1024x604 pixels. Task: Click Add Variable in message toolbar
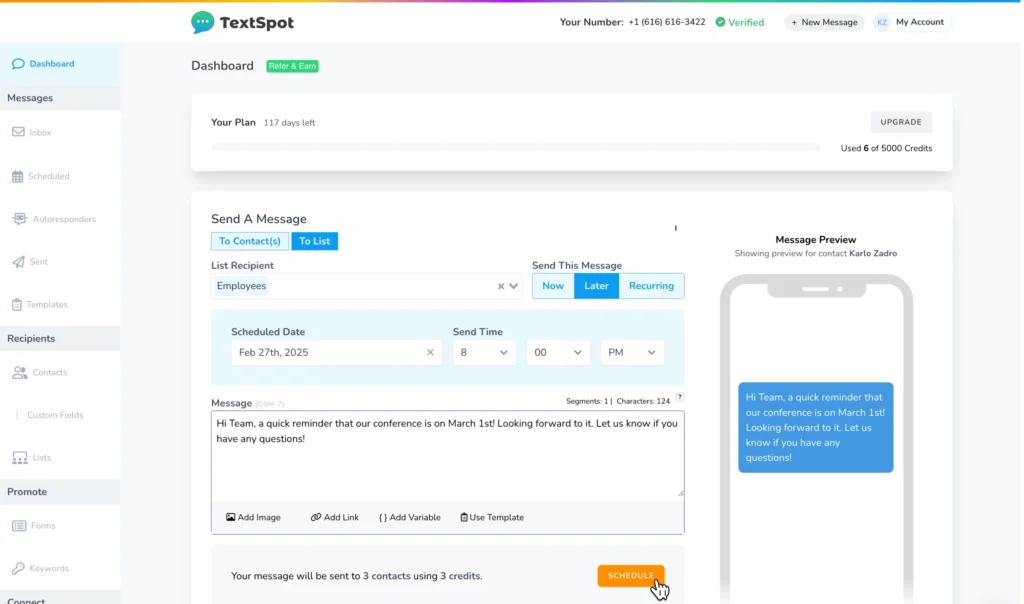click(409, 517)
